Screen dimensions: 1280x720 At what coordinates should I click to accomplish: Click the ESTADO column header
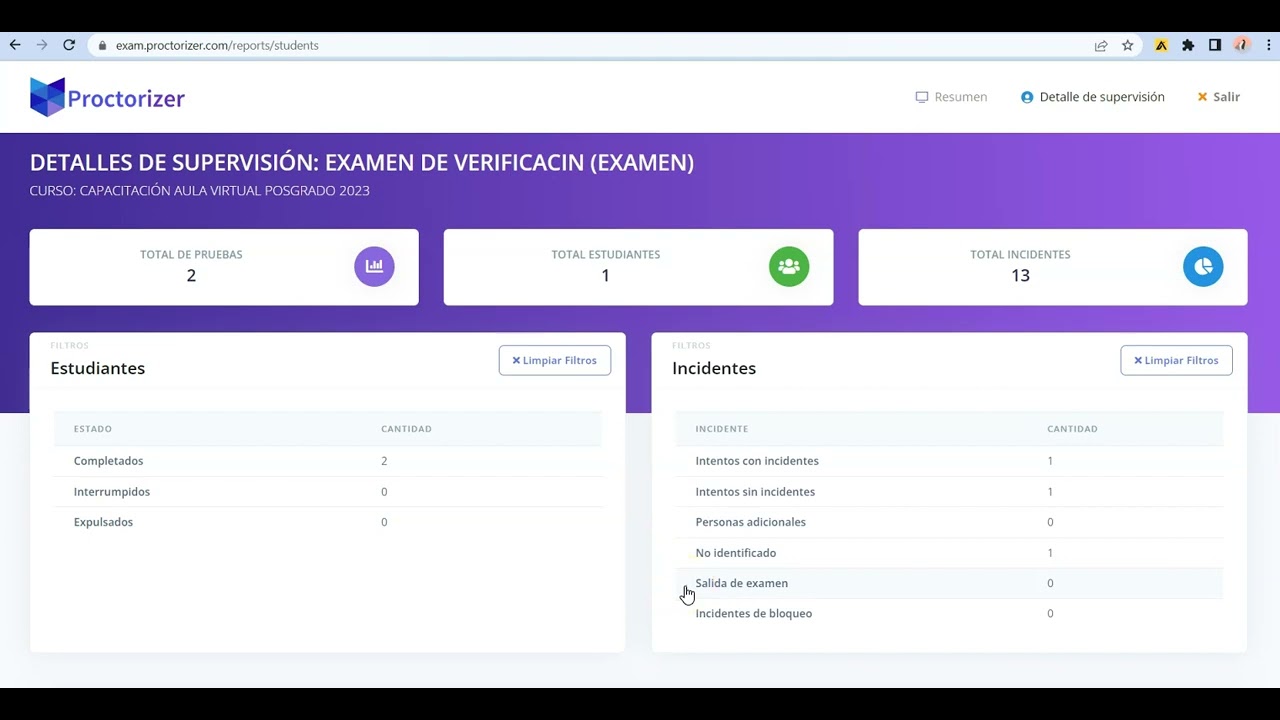pos(93,429)
